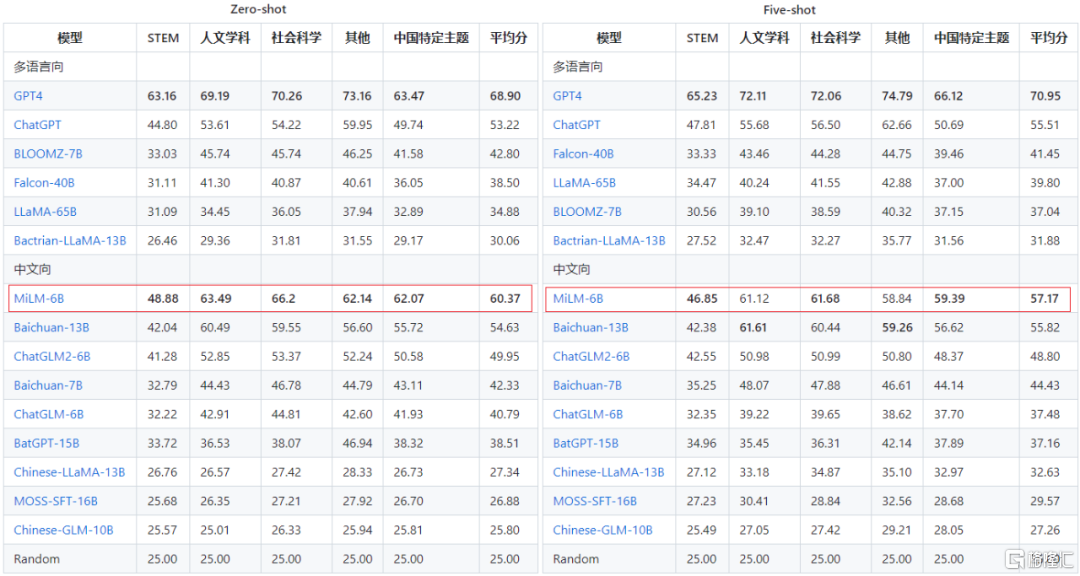This screenshot has height=576, width=1080.
Task: Click Baichuan-13B humanities value 61.61
Action: 753,327
